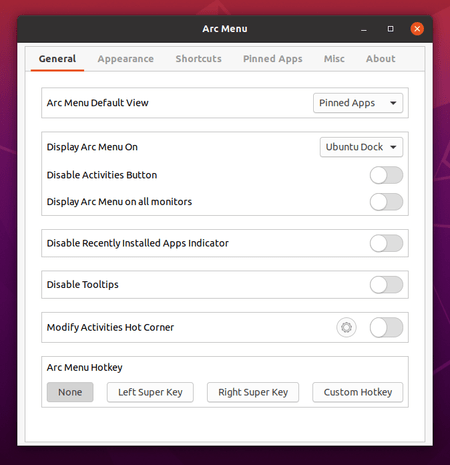Show the About tab
The width and height of the screenshot is (450, 465).
pos(380,59)
